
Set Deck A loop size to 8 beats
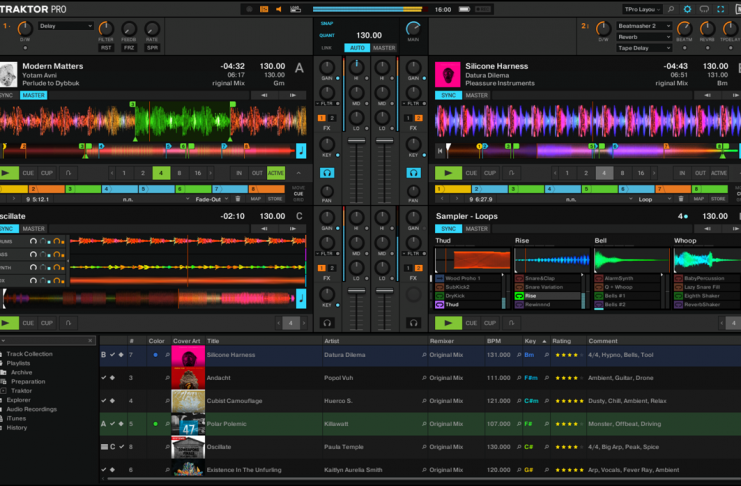[179, 173]
